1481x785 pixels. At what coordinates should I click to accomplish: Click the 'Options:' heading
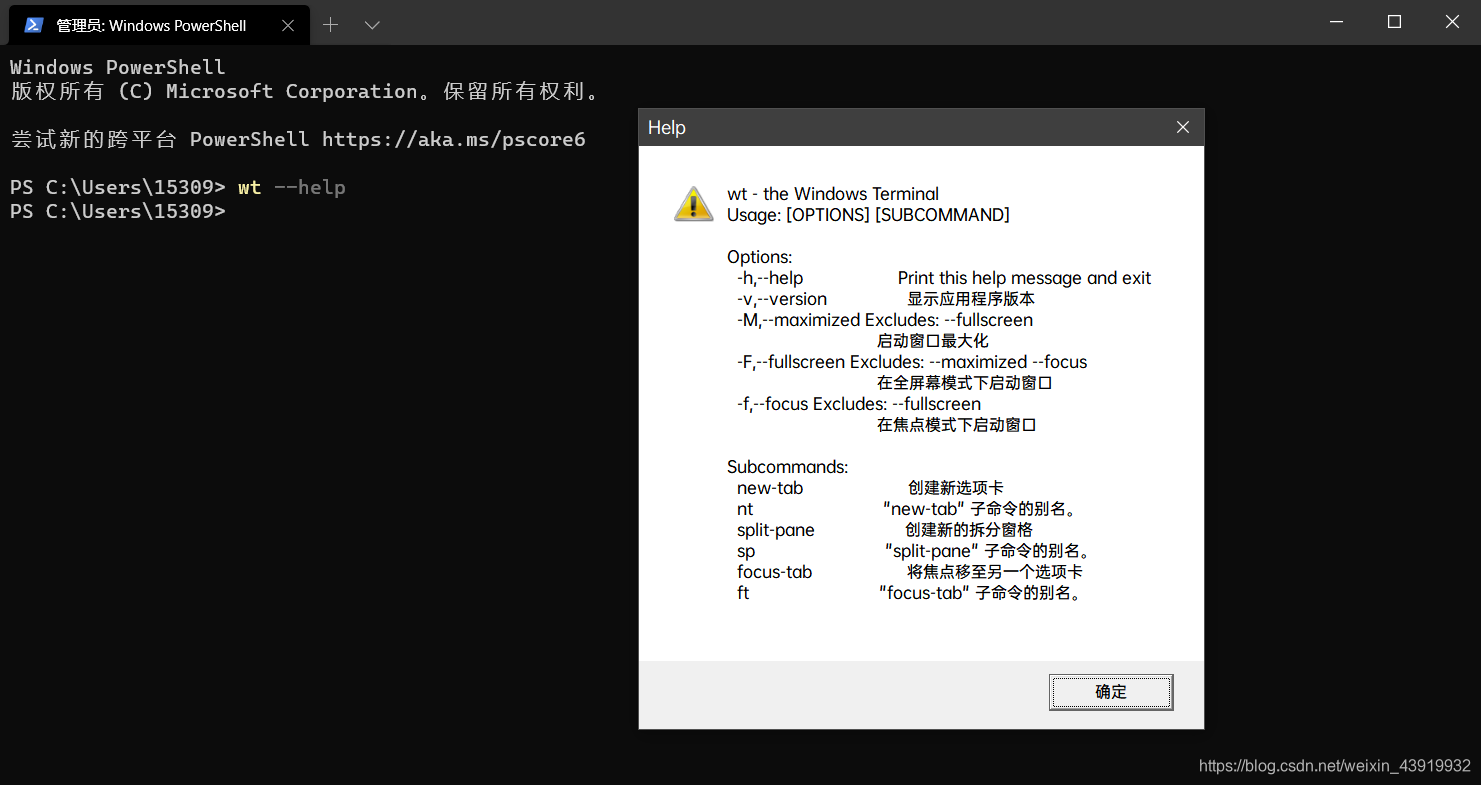click(x=760, y=257)
